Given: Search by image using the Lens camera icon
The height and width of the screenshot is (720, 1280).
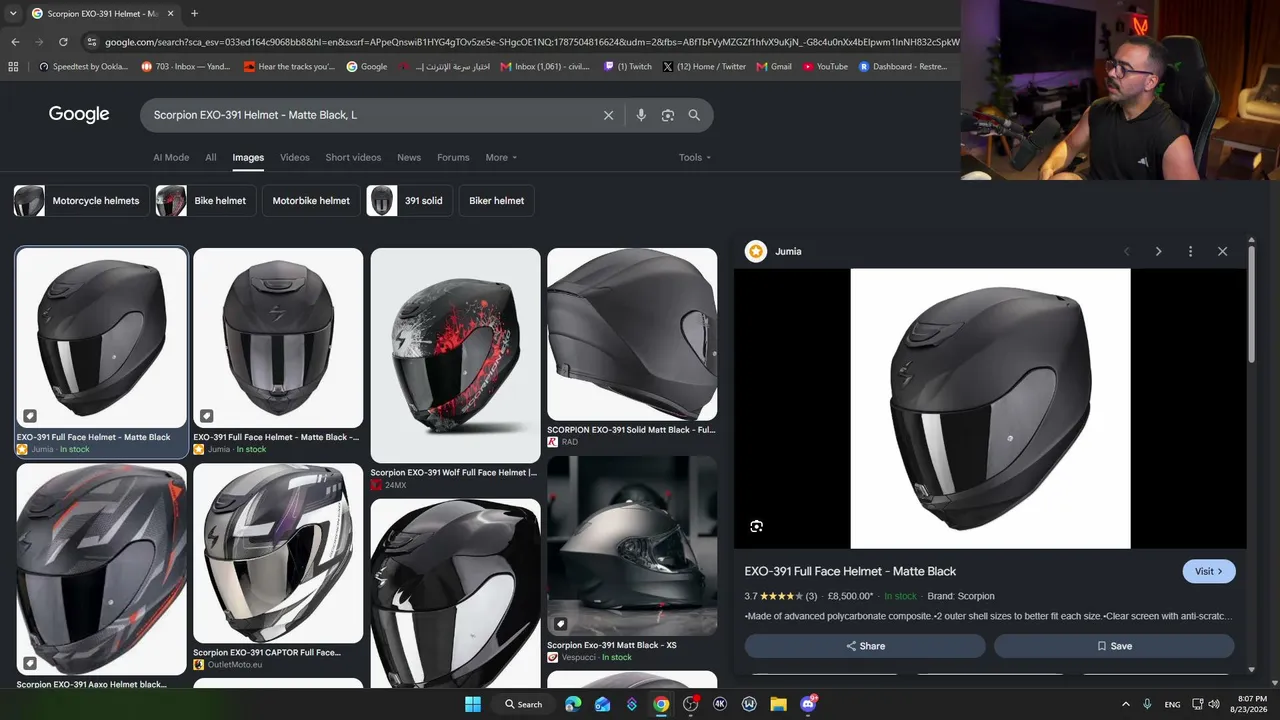Looking at the screenshot, I should pyautogui.click(x=668, y=115).
